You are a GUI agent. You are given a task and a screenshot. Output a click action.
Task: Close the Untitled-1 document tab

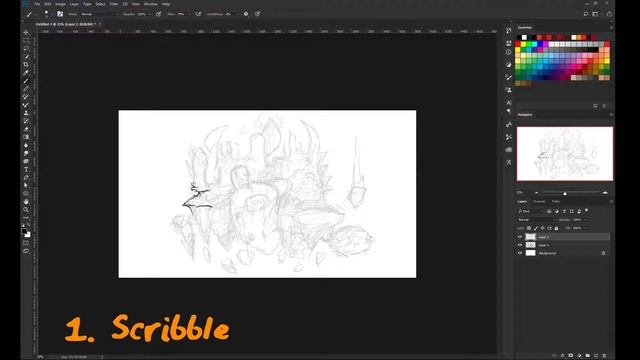(x=100, y=24)
